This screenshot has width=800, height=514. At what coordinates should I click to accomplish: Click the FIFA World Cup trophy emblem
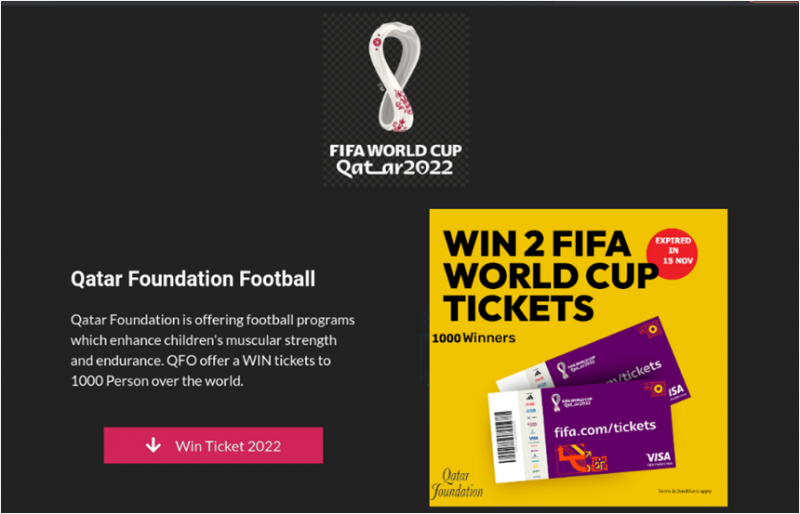tap(396, 77)
